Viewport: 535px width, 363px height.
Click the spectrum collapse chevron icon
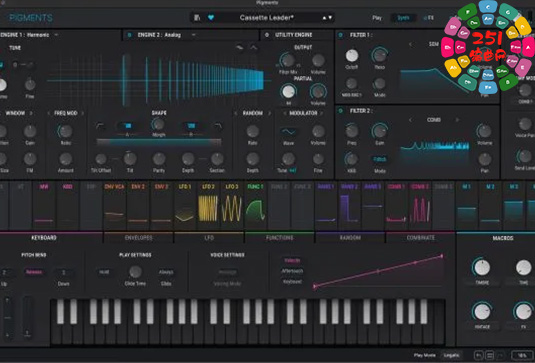pyautogui.click(x=254, y=48)
